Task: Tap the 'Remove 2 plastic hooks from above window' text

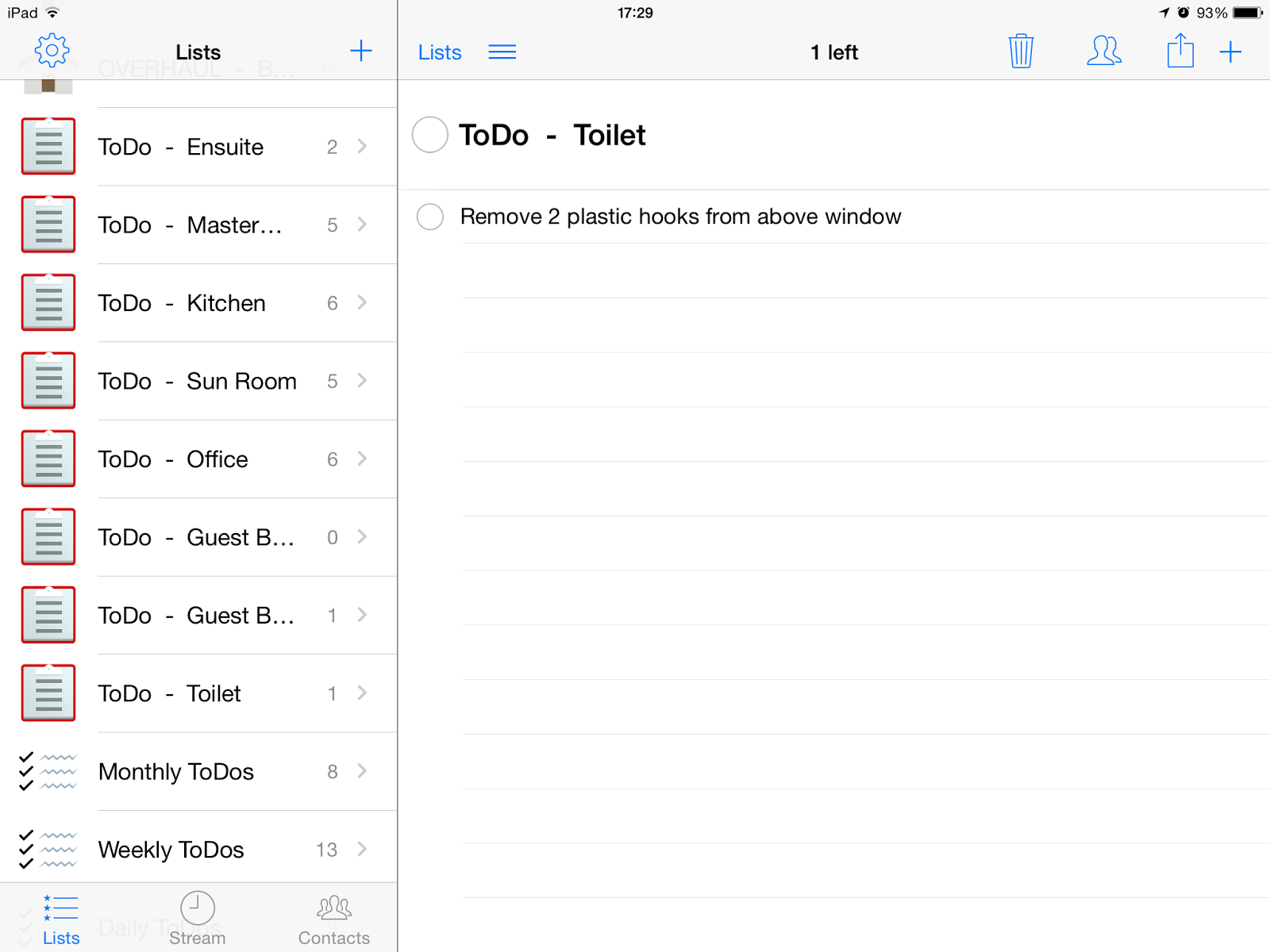Action: click(681, 217)
